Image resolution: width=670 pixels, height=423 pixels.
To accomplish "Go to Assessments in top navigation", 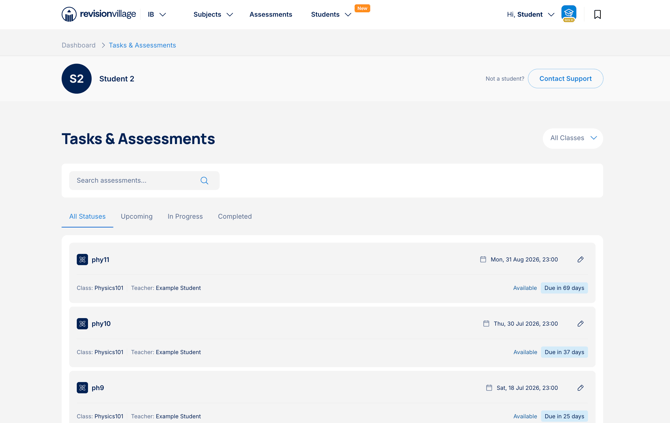I will pos(271,15).
